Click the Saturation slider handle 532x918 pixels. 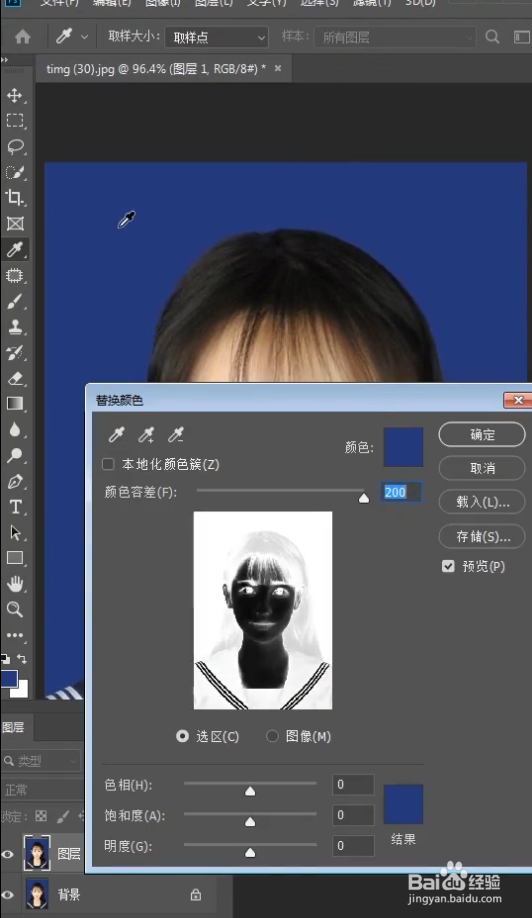250,822
